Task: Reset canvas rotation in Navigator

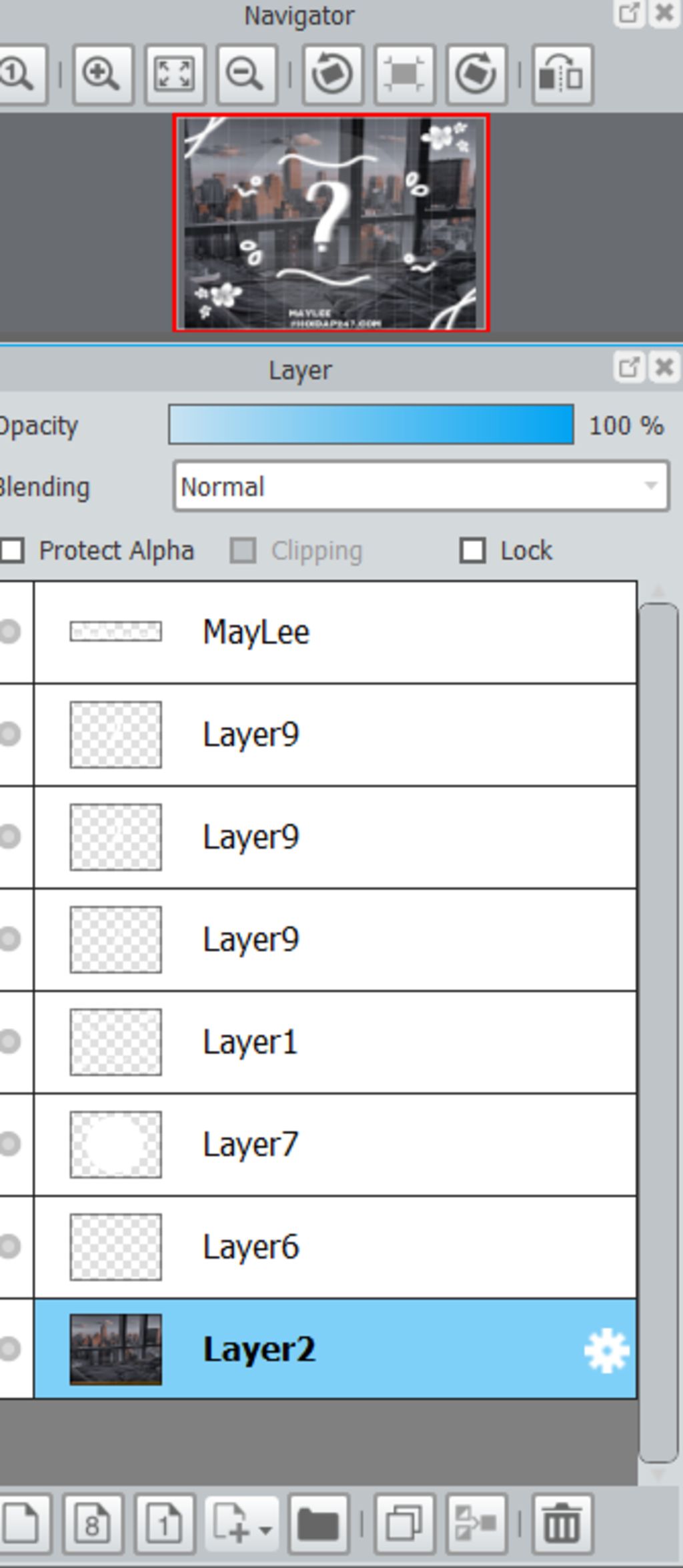Action: pyautogui.click(x=405, y=74)
